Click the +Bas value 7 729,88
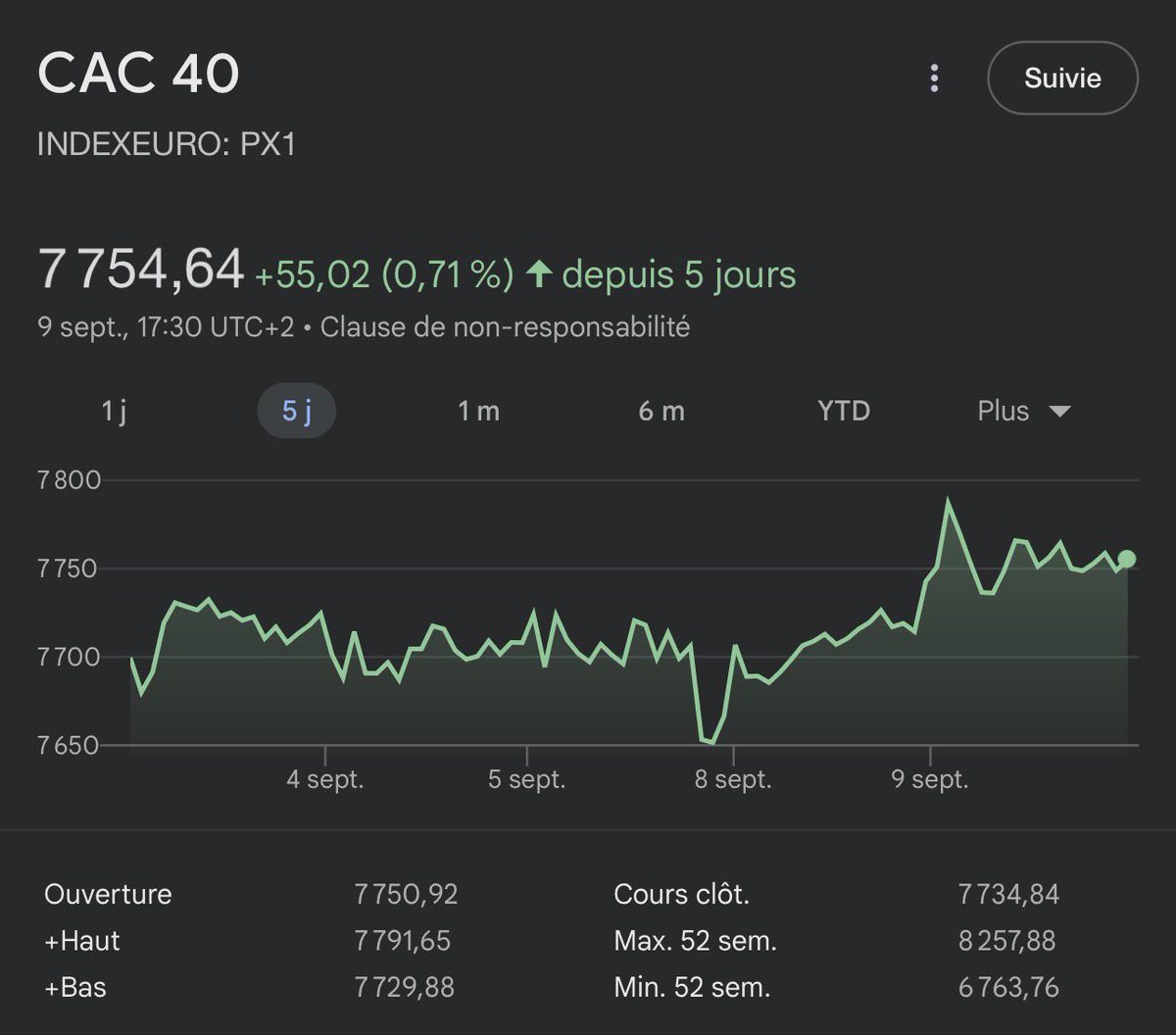The width and height of the screenshot is (1176, 1035). [405, 987]
